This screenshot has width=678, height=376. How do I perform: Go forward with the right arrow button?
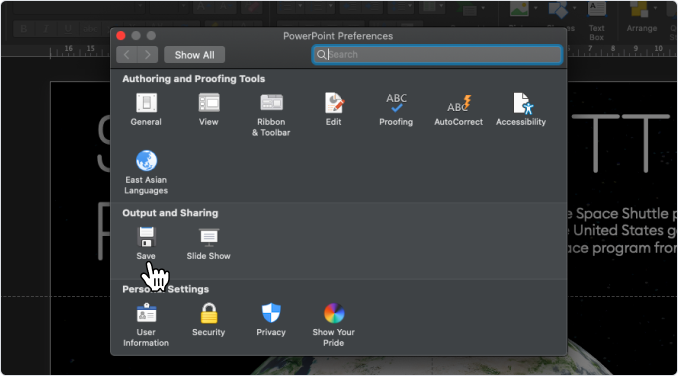click(148, 55)
